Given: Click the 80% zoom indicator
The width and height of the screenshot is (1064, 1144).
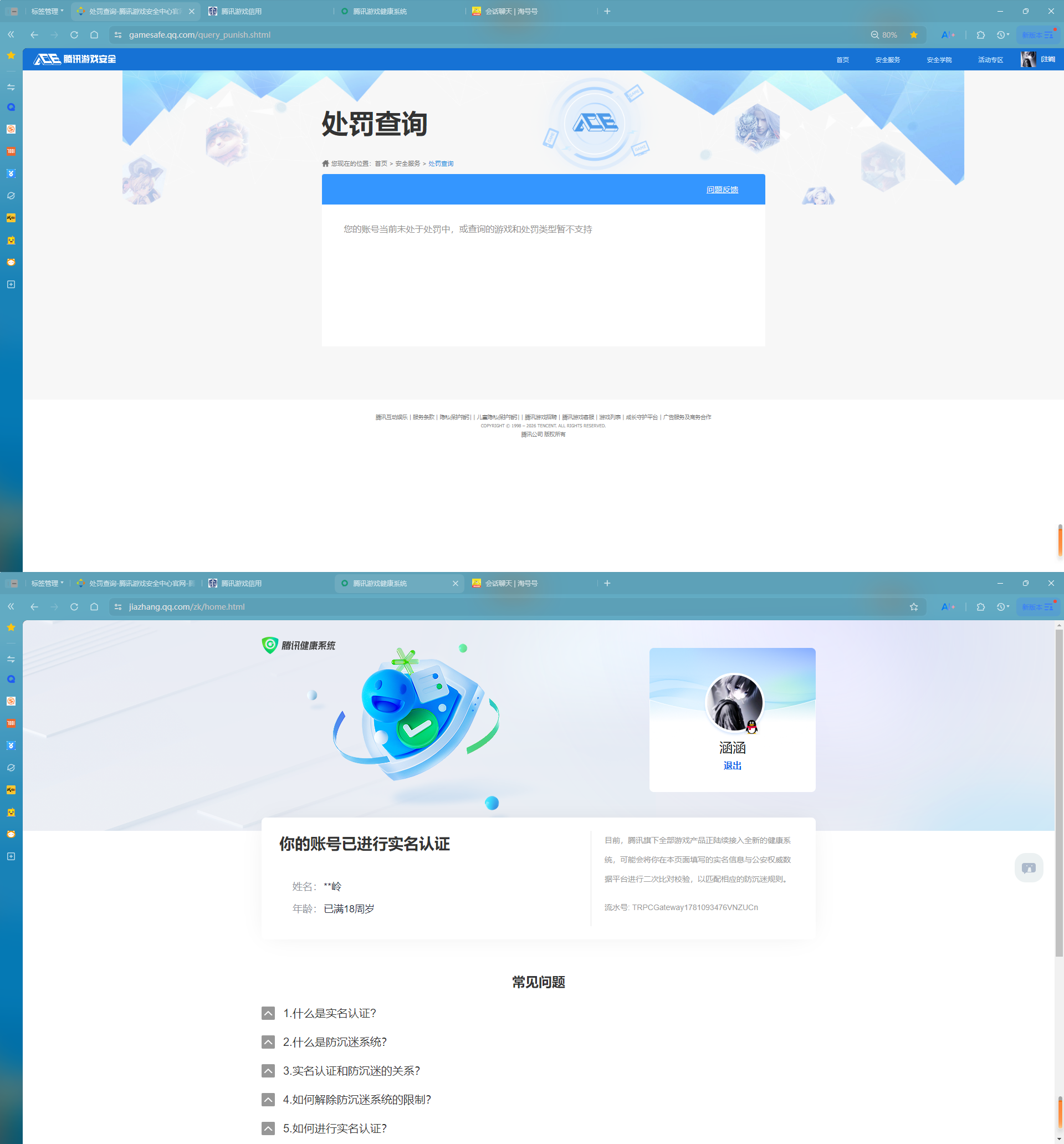Looking at the screenshot, I should (x=884, y=34).
